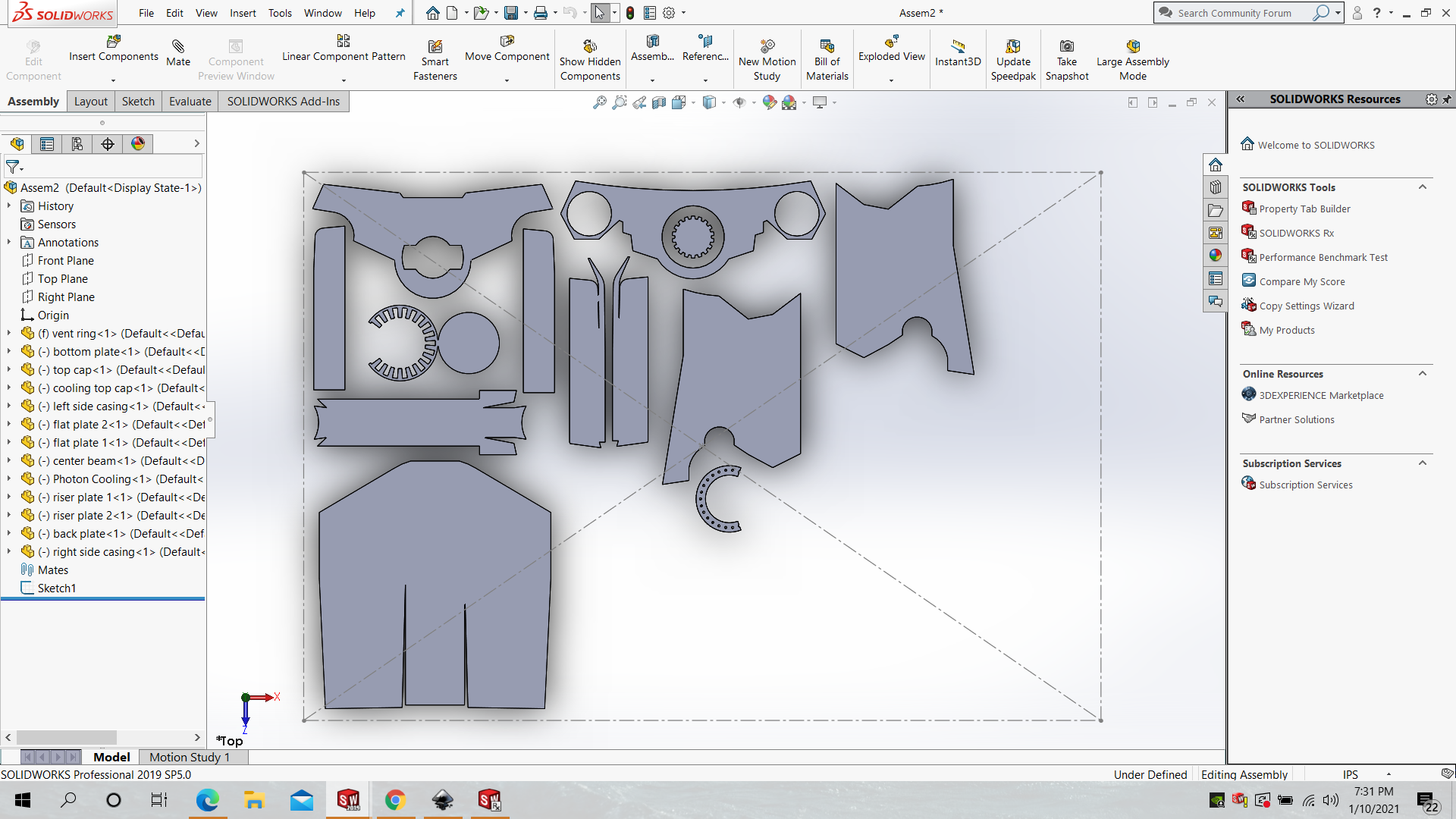Open File Explorer tab in task pane
Viewport: 1456px width, 819px height.
pos(1216,210)
